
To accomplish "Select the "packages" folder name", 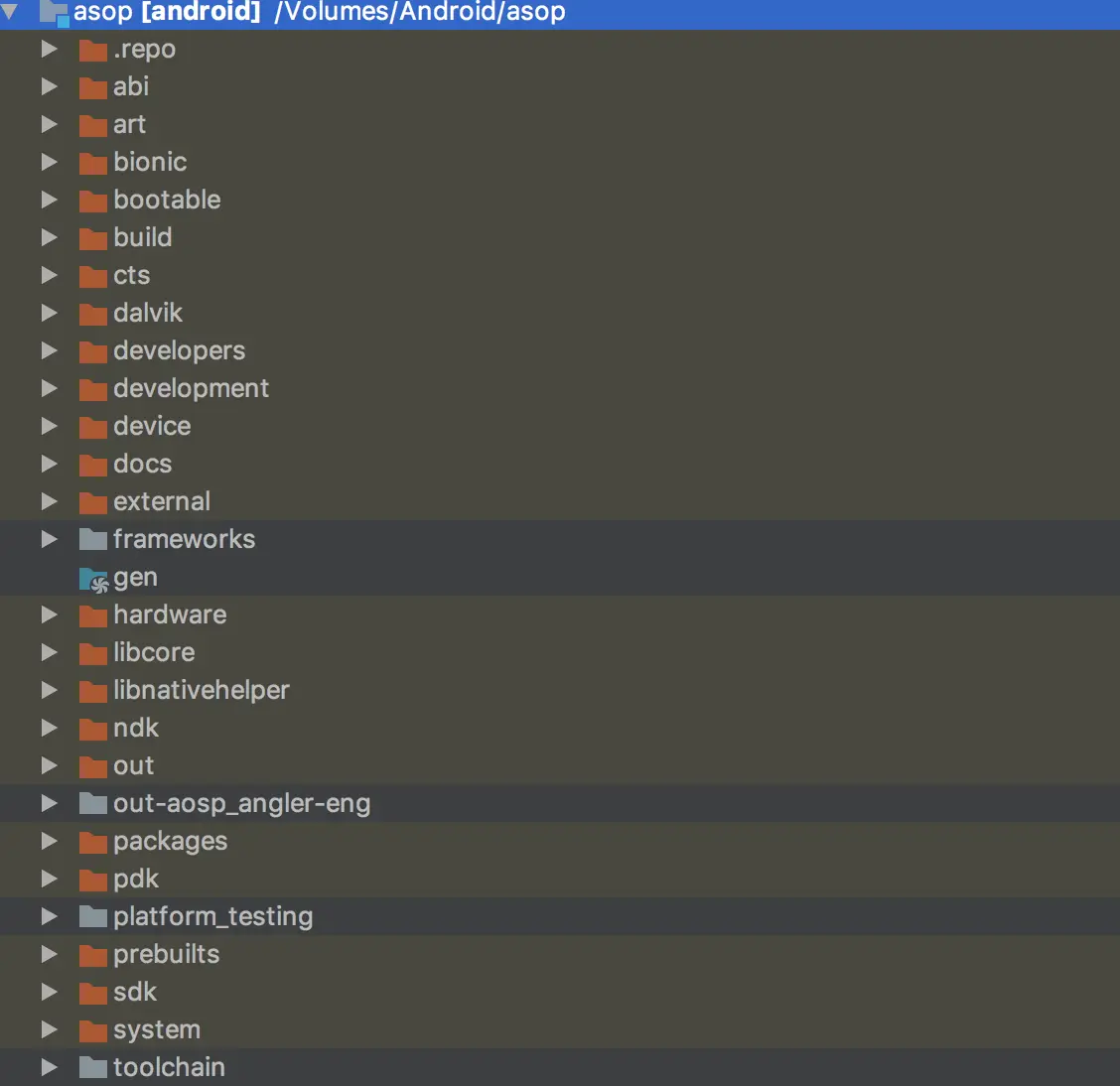I will click(170, 841).
